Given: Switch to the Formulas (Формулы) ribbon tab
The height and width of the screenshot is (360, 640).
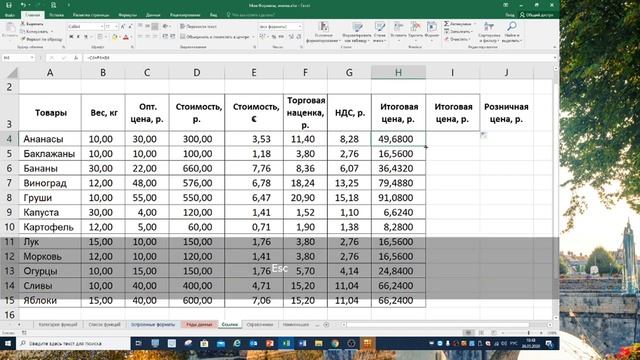Looking at the screenshot, I should point(127,15).
